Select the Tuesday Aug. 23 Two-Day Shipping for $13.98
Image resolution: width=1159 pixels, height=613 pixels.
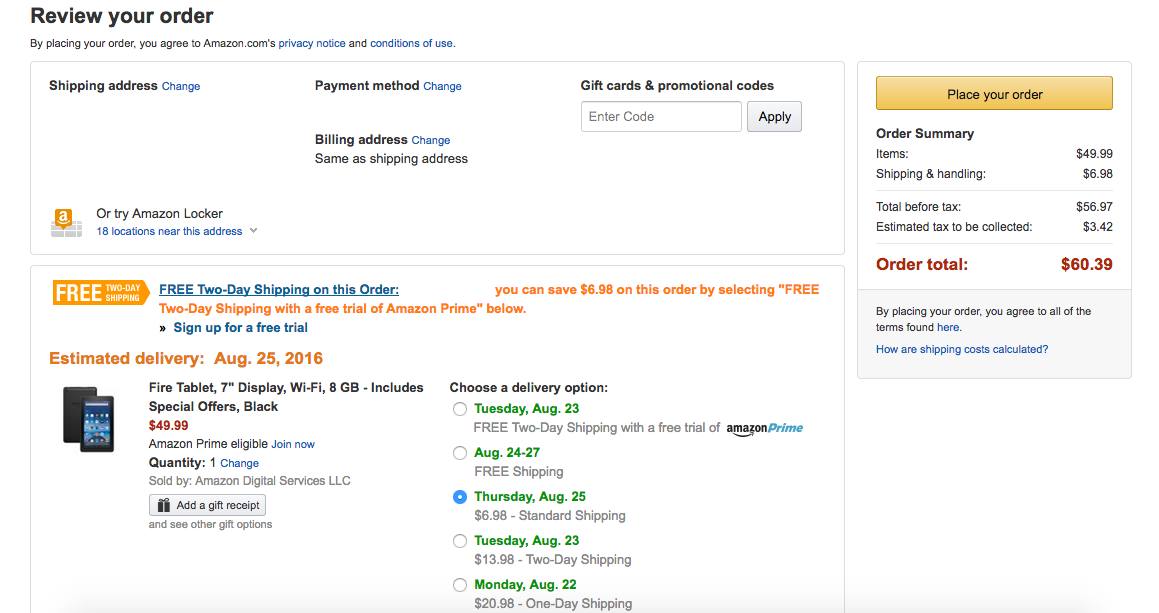(x=460, y=540)
